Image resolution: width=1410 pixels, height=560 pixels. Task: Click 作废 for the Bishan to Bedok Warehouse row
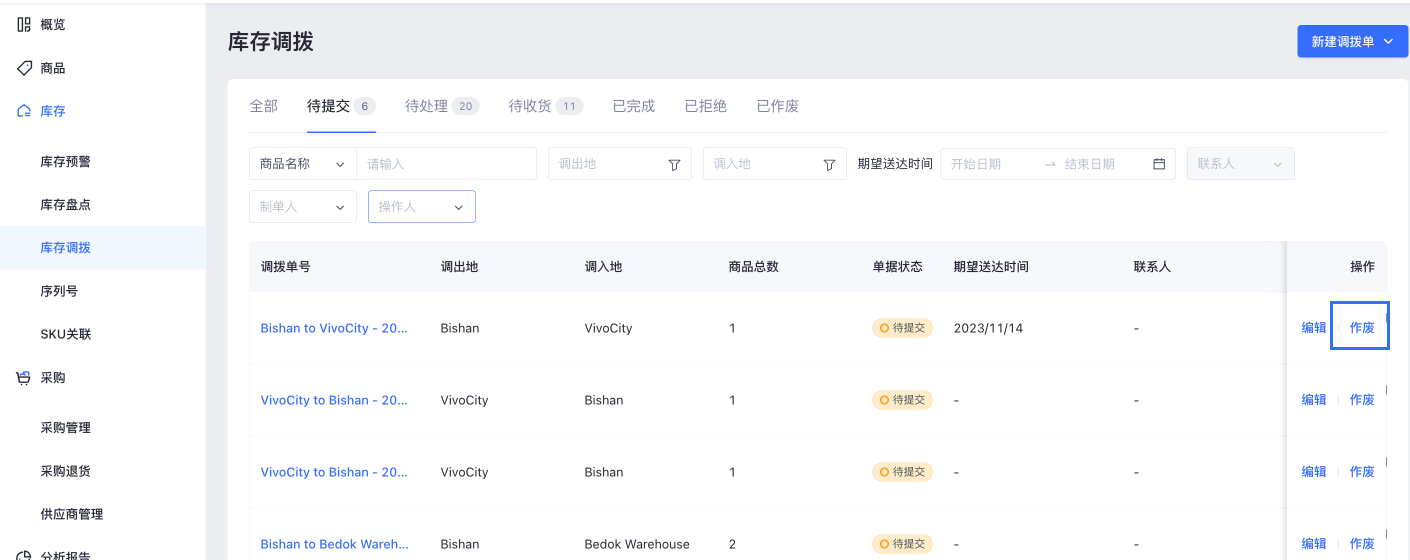tap(1362, 544)
